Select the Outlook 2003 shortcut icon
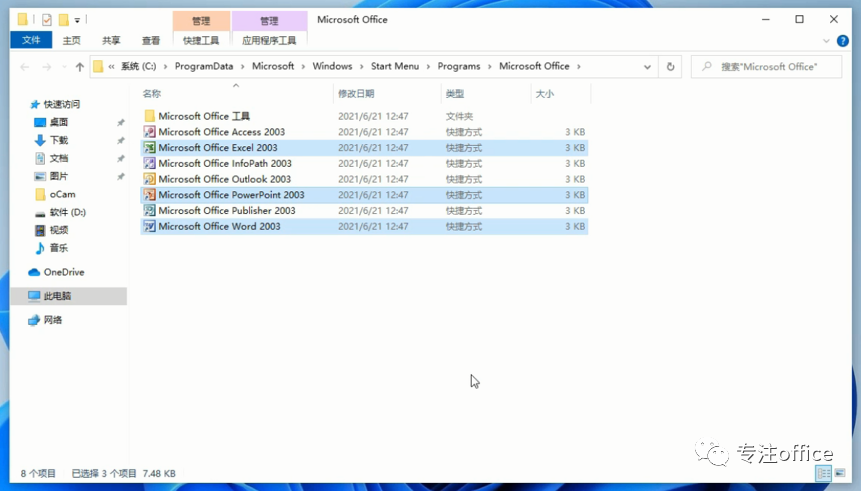This screenshot has height=491, width=861. tap(149, 179)
